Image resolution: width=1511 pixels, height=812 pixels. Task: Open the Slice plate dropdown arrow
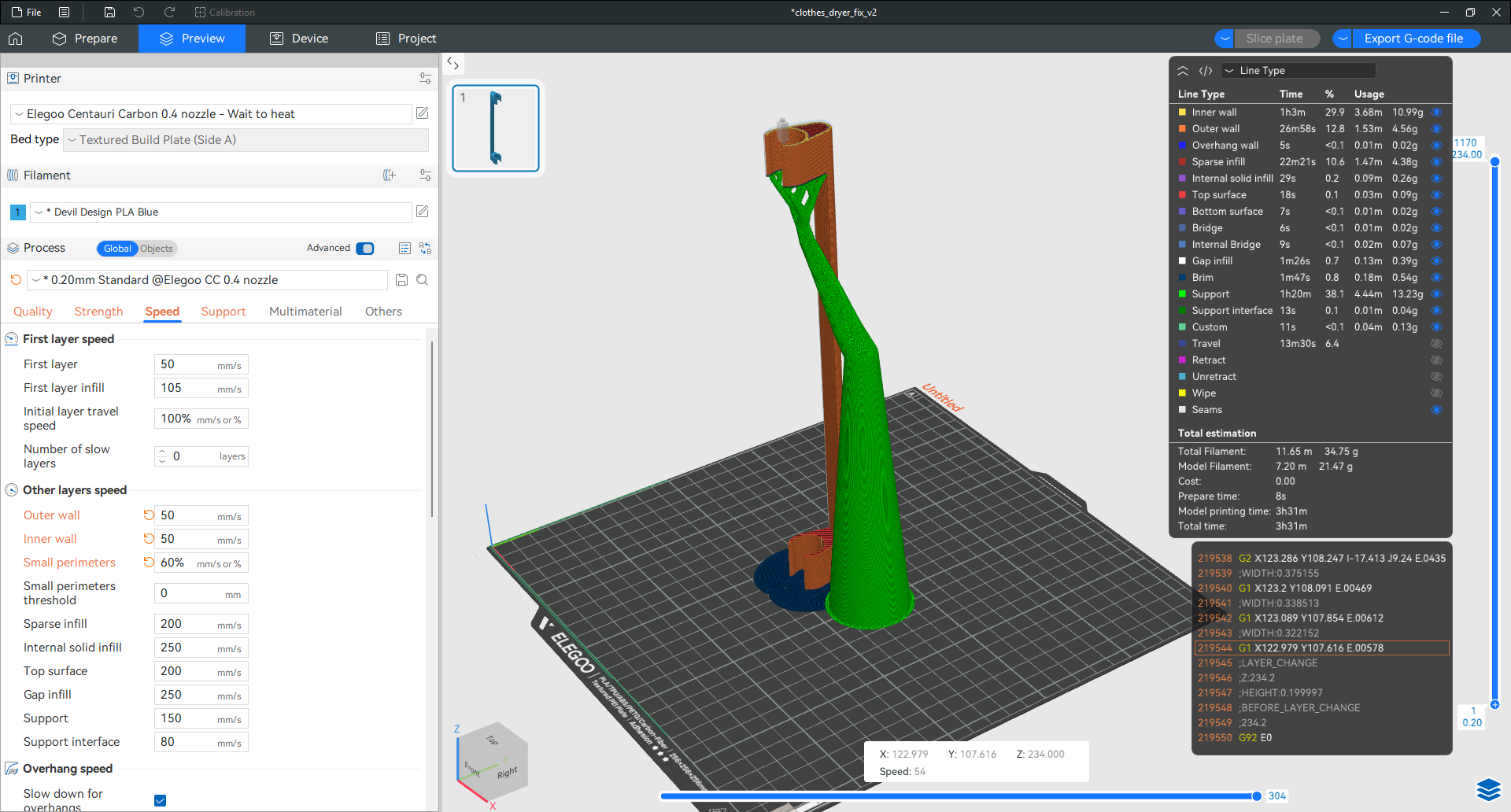1224,39
